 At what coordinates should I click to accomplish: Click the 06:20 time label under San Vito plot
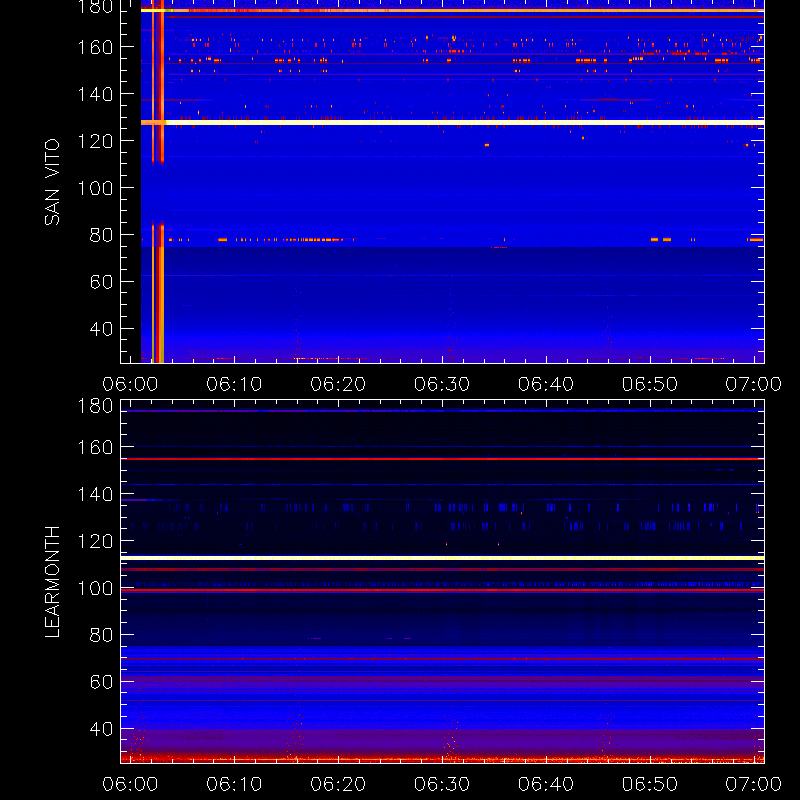click(x=338, y=384)
